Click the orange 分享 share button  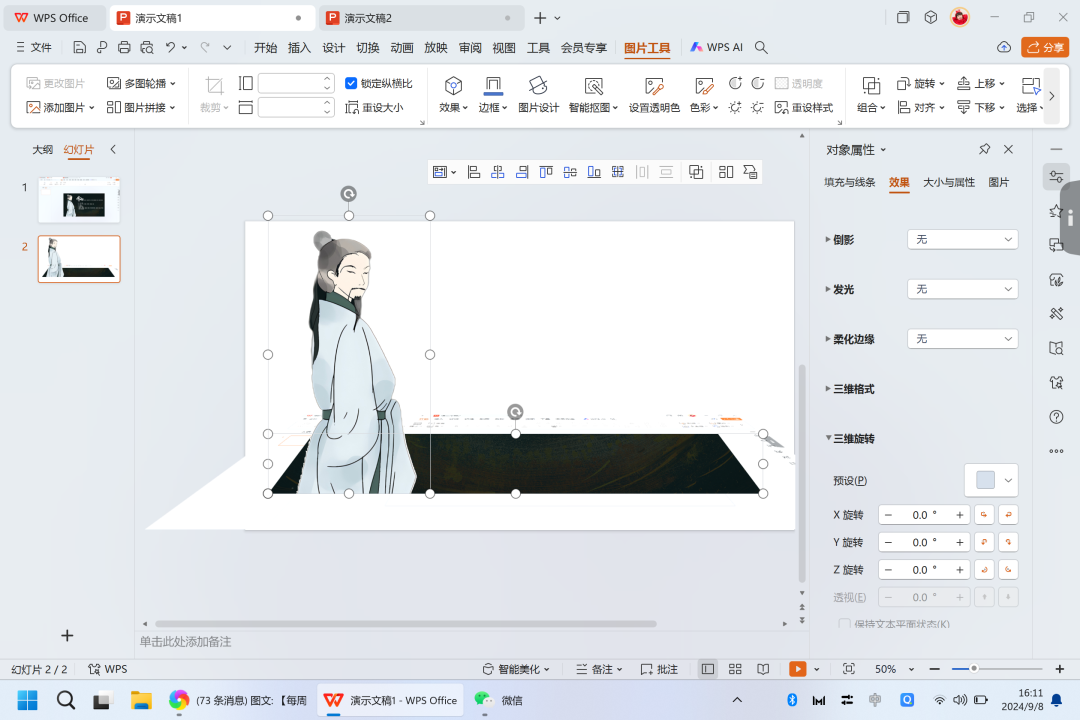coord(1045,48)
